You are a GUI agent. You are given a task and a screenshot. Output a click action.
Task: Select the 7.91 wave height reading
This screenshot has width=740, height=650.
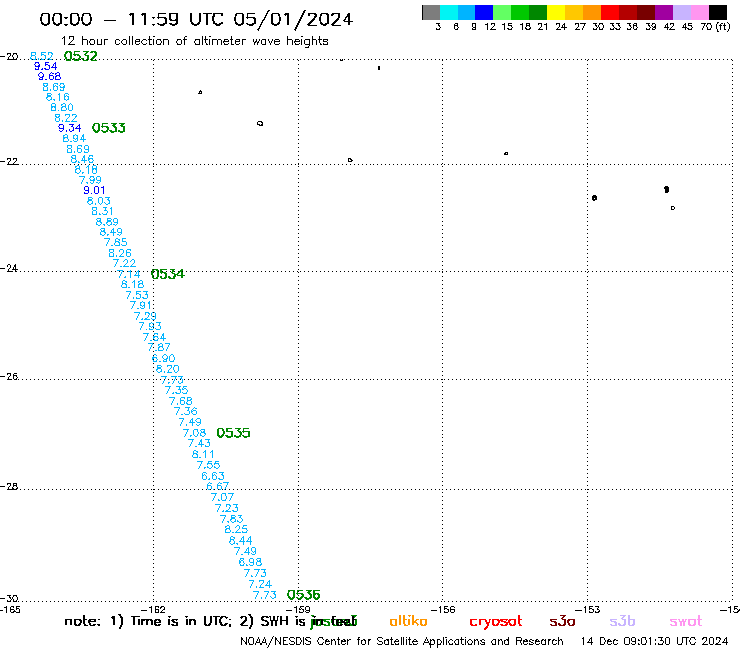[141, 305]
